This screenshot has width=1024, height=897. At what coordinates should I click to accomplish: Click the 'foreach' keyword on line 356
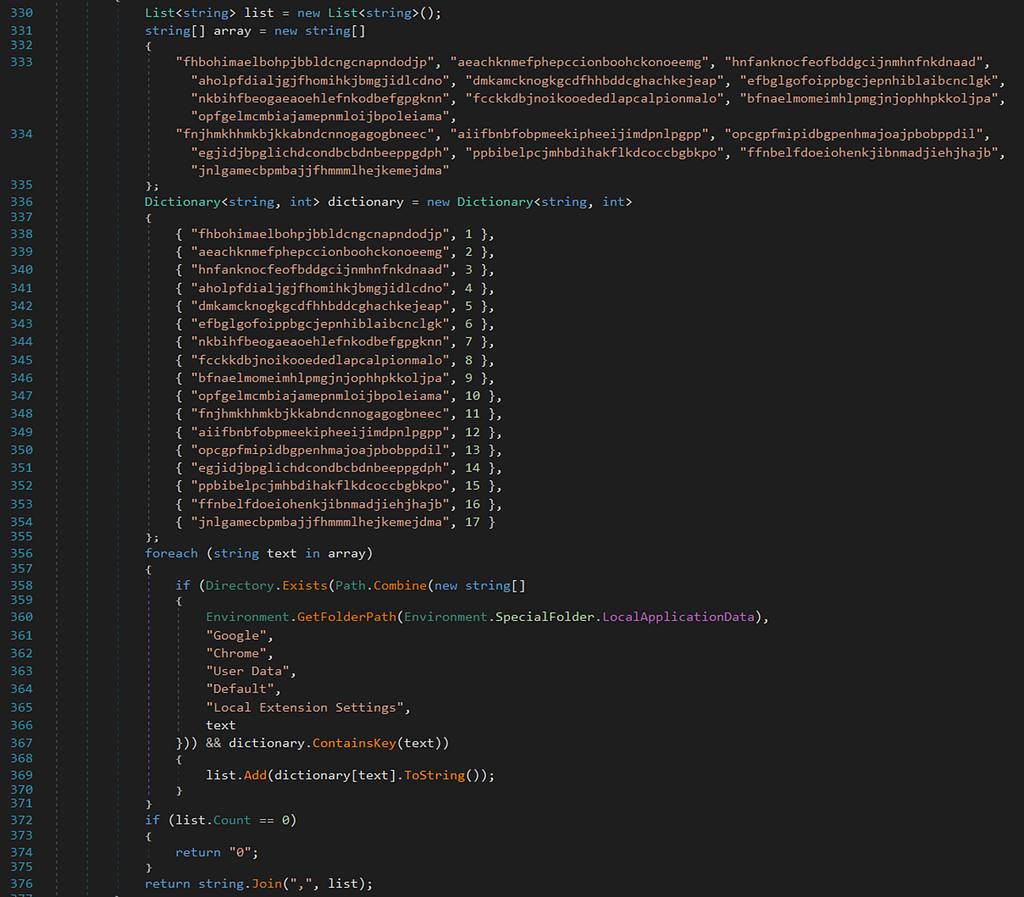[x=171, y=553]
